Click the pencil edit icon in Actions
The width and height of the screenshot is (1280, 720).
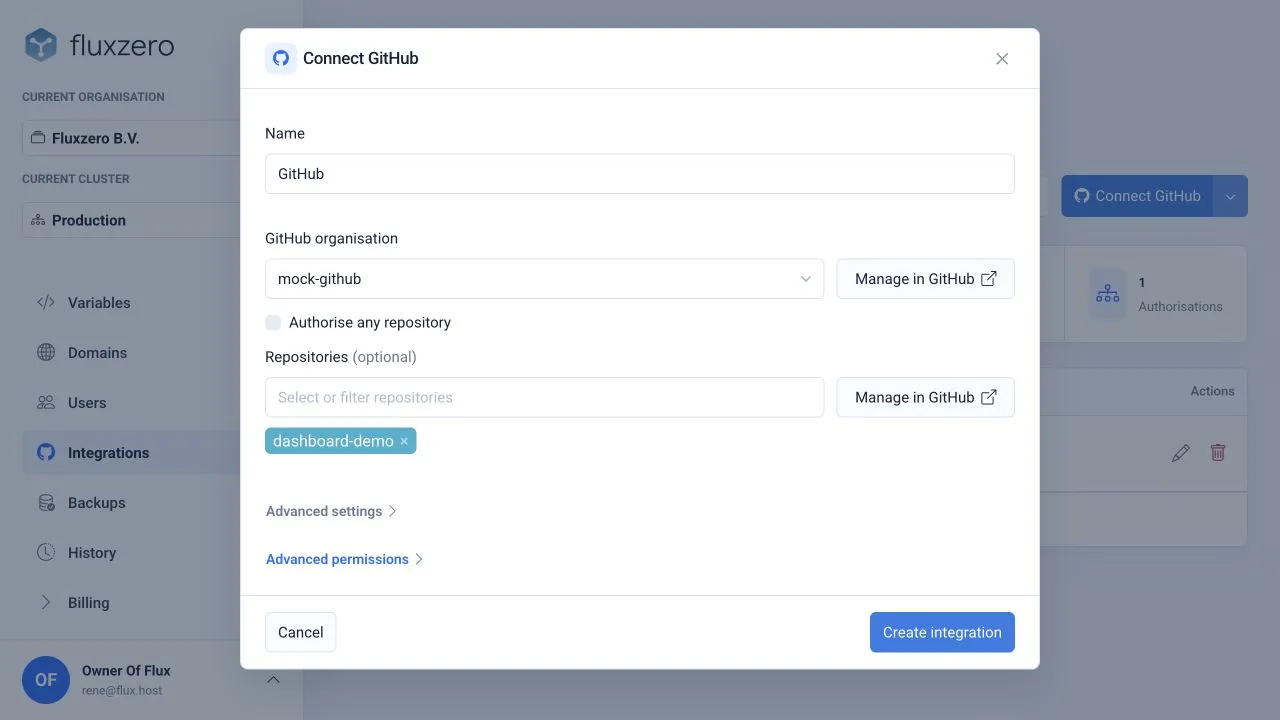point(1181,453)
